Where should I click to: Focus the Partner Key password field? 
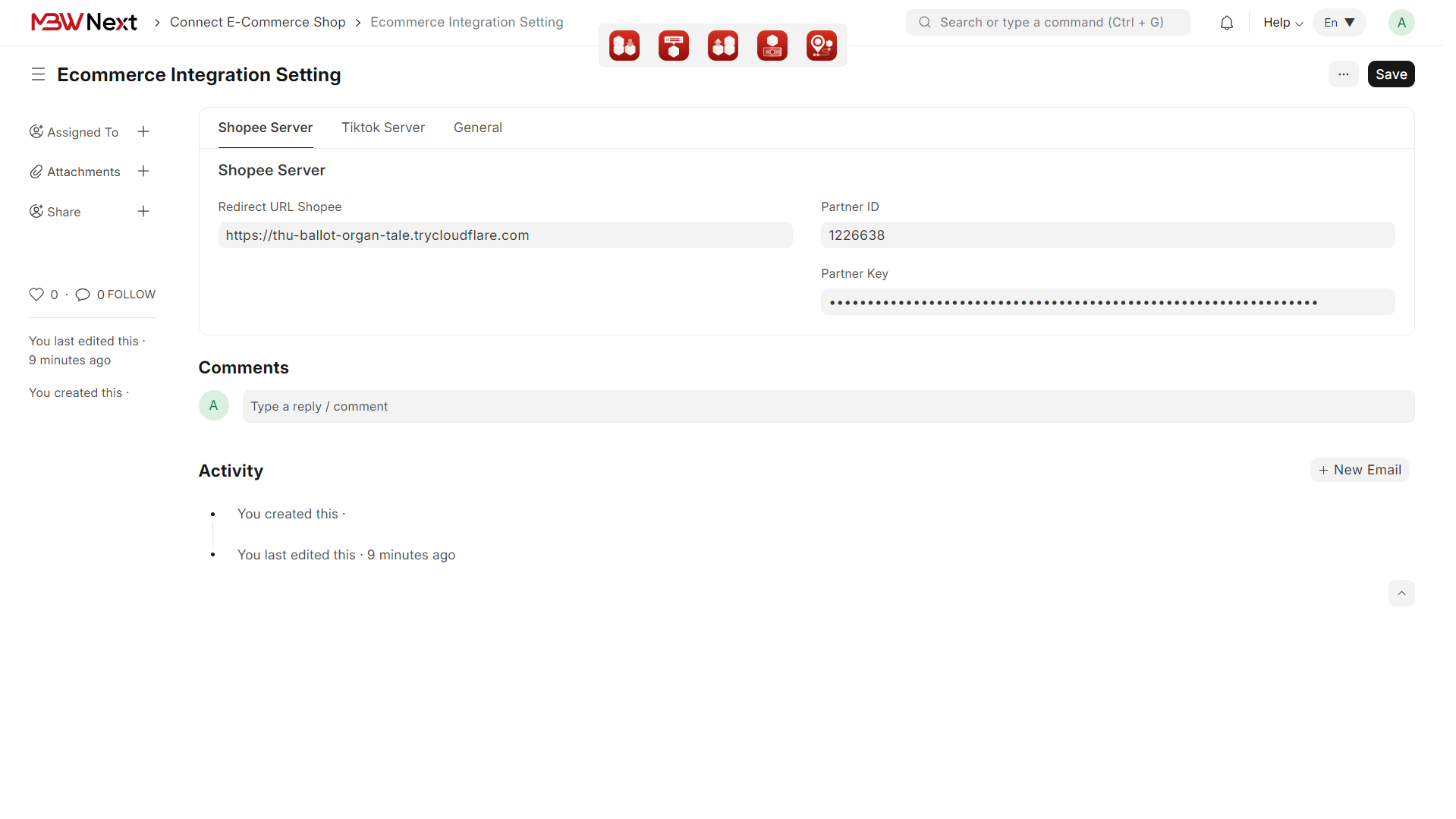[x=1107, y=302]
